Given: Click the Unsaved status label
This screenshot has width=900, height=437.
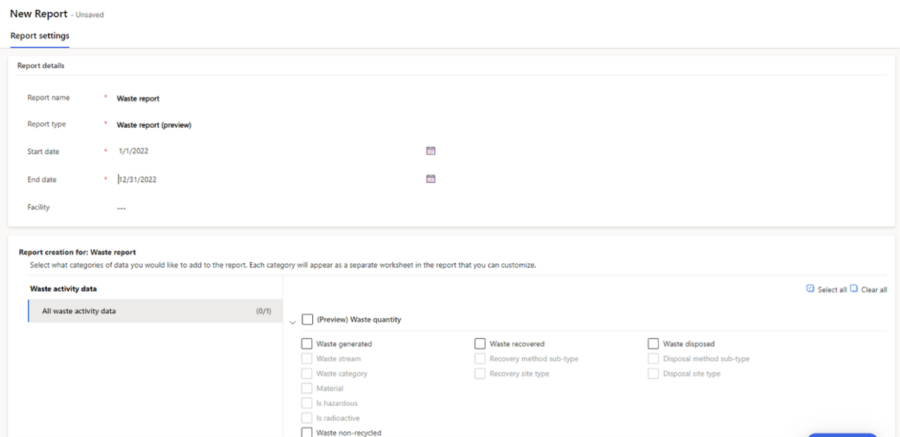Looking at the screenshot, I should click(x=90, y=15).
